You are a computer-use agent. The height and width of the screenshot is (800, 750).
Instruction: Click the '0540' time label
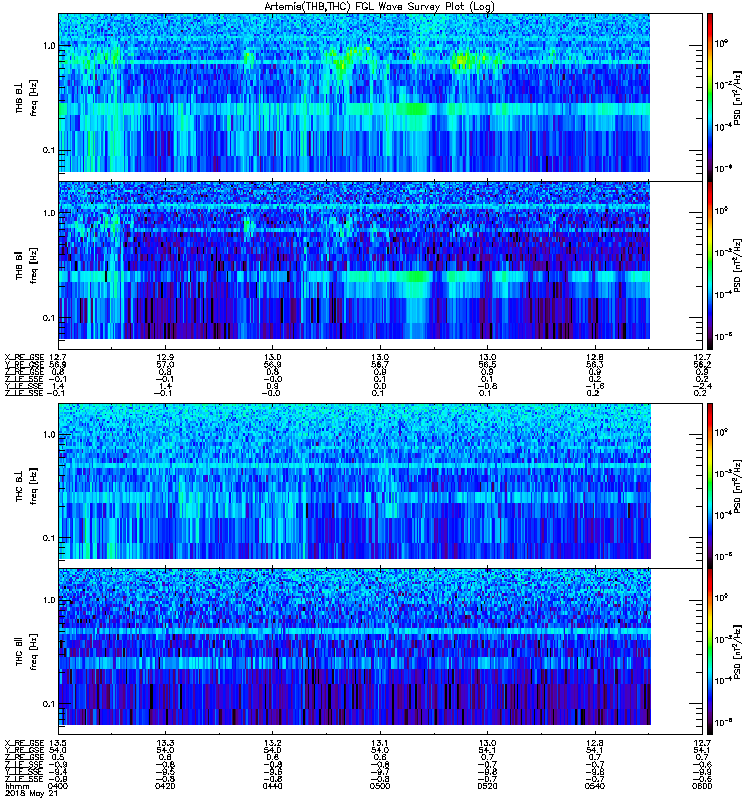pos(595,786)
